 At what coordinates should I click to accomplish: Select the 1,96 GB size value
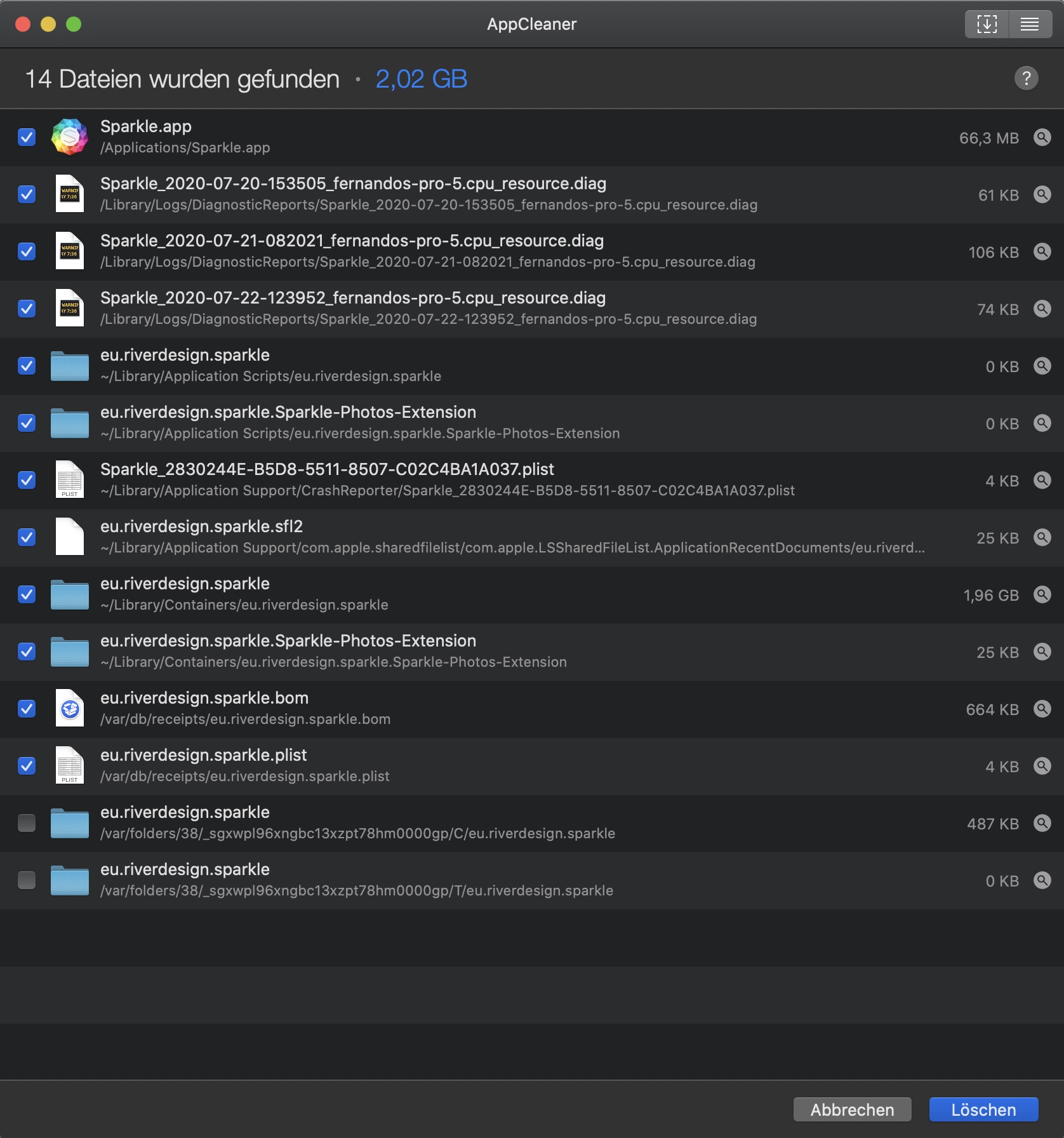(x=991, y=595)
